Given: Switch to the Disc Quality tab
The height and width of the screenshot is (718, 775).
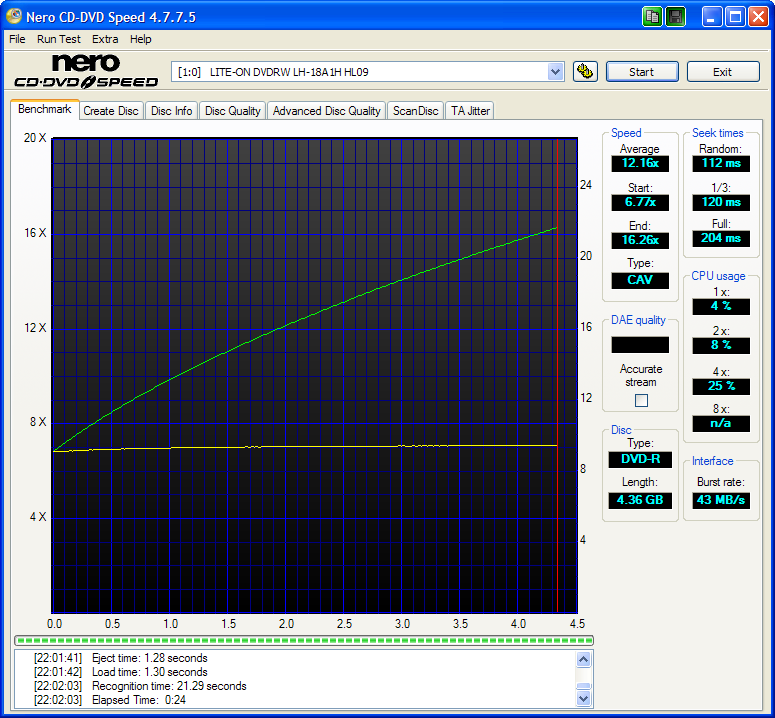Looking at the screenshot, I should pos(233,111).
